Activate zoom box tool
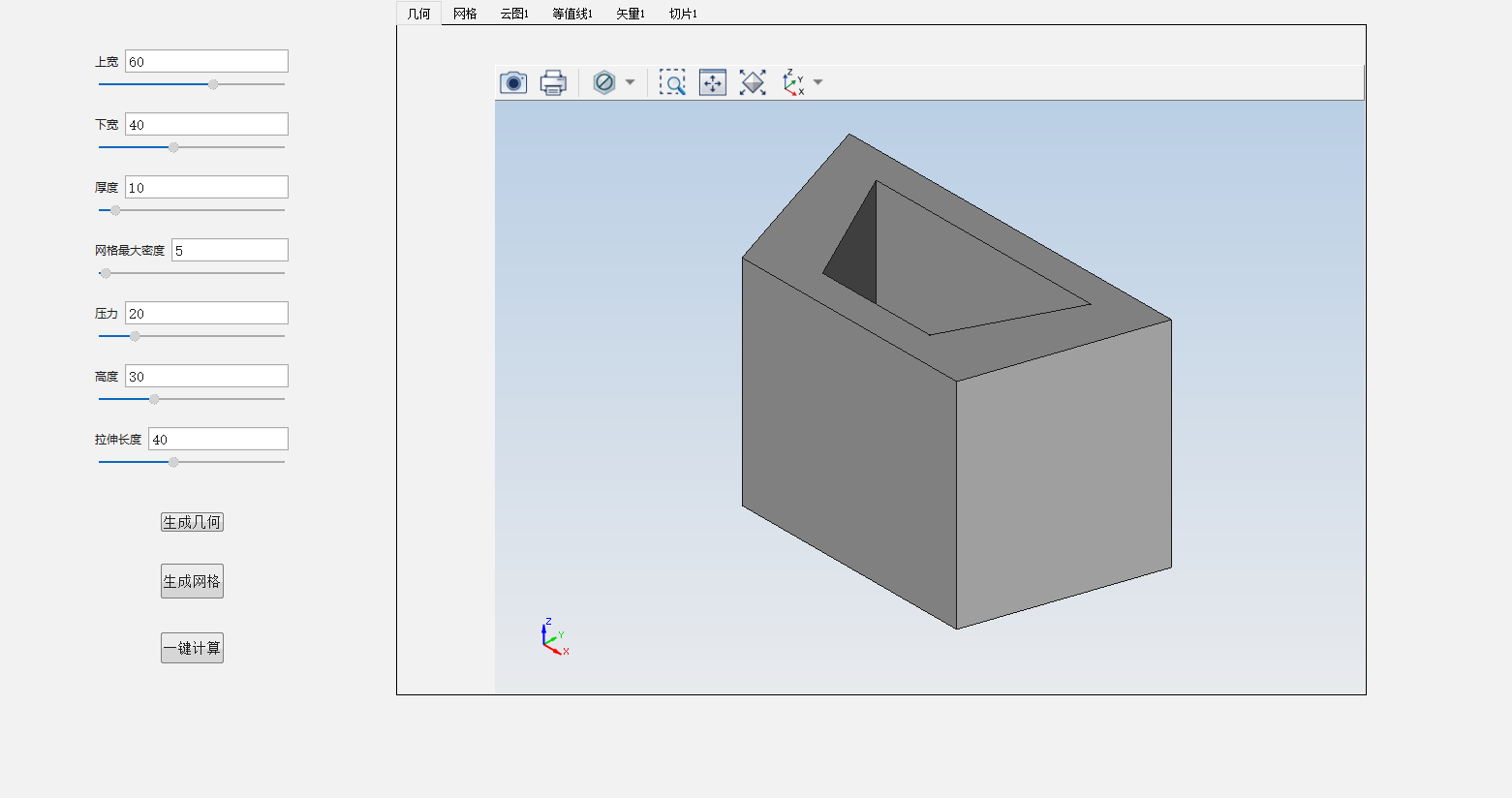 point(672,82)
